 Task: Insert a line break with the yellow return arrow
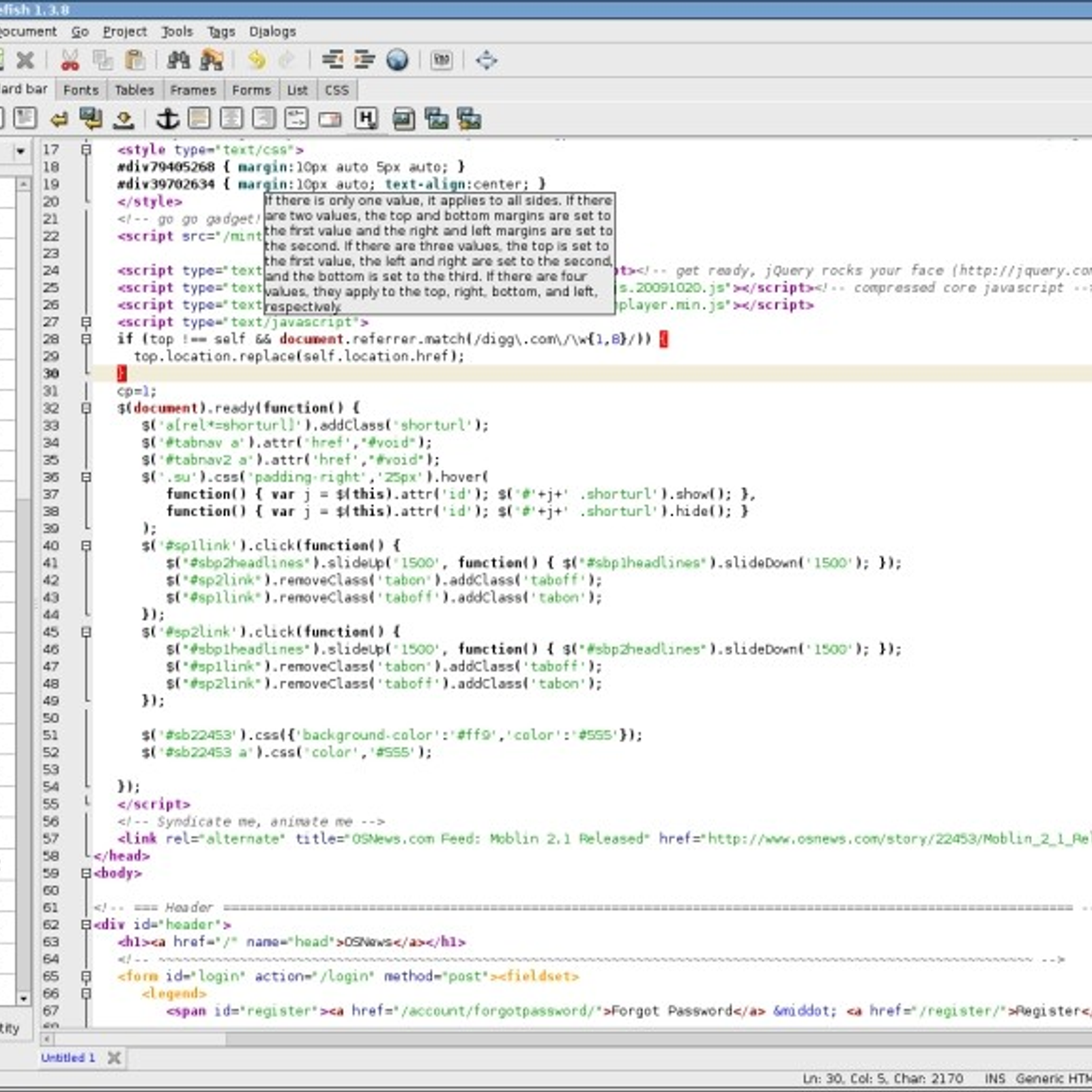59,119
